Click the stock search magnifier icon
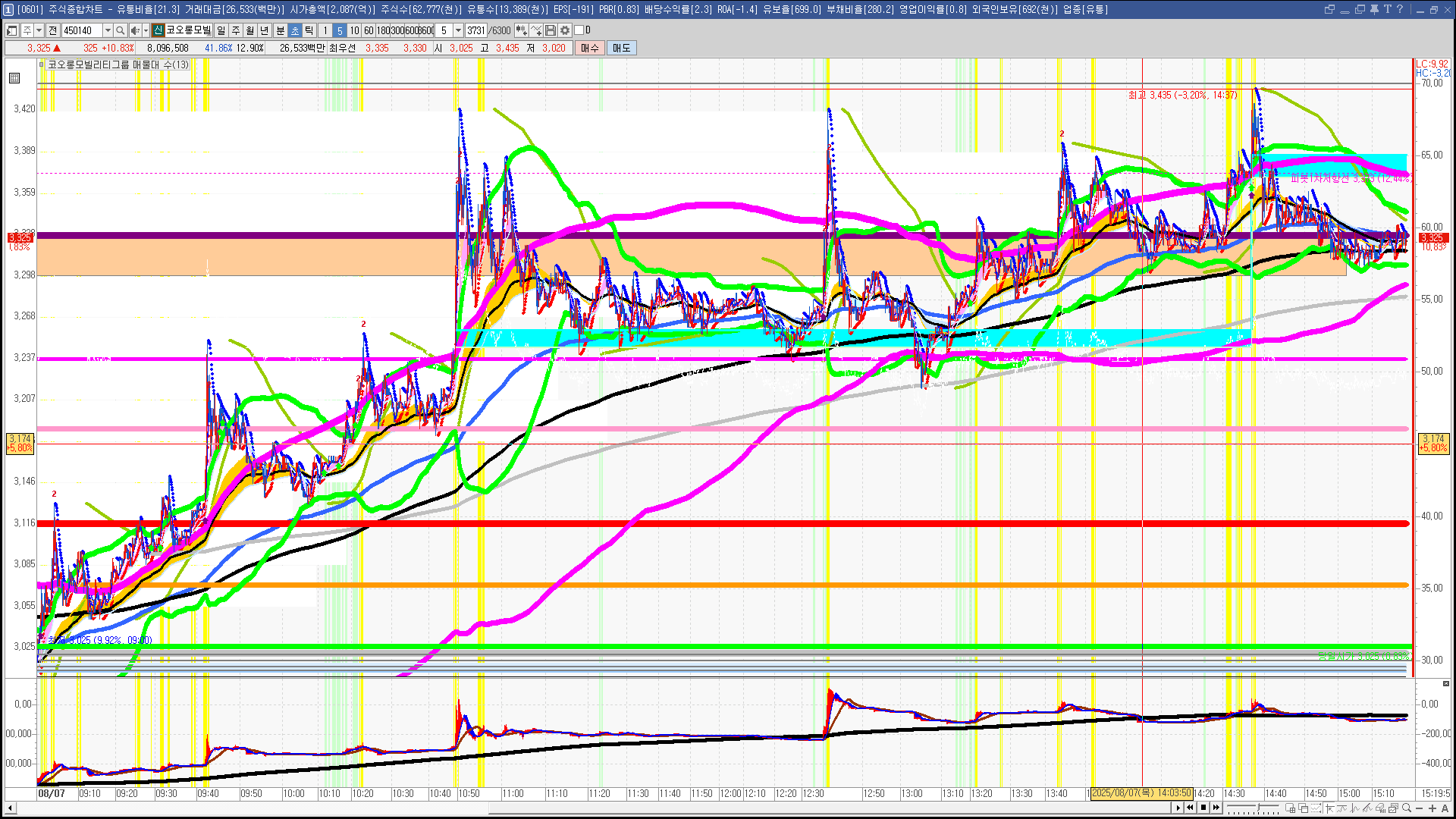The image size is (1456, 819). point(120,30)
